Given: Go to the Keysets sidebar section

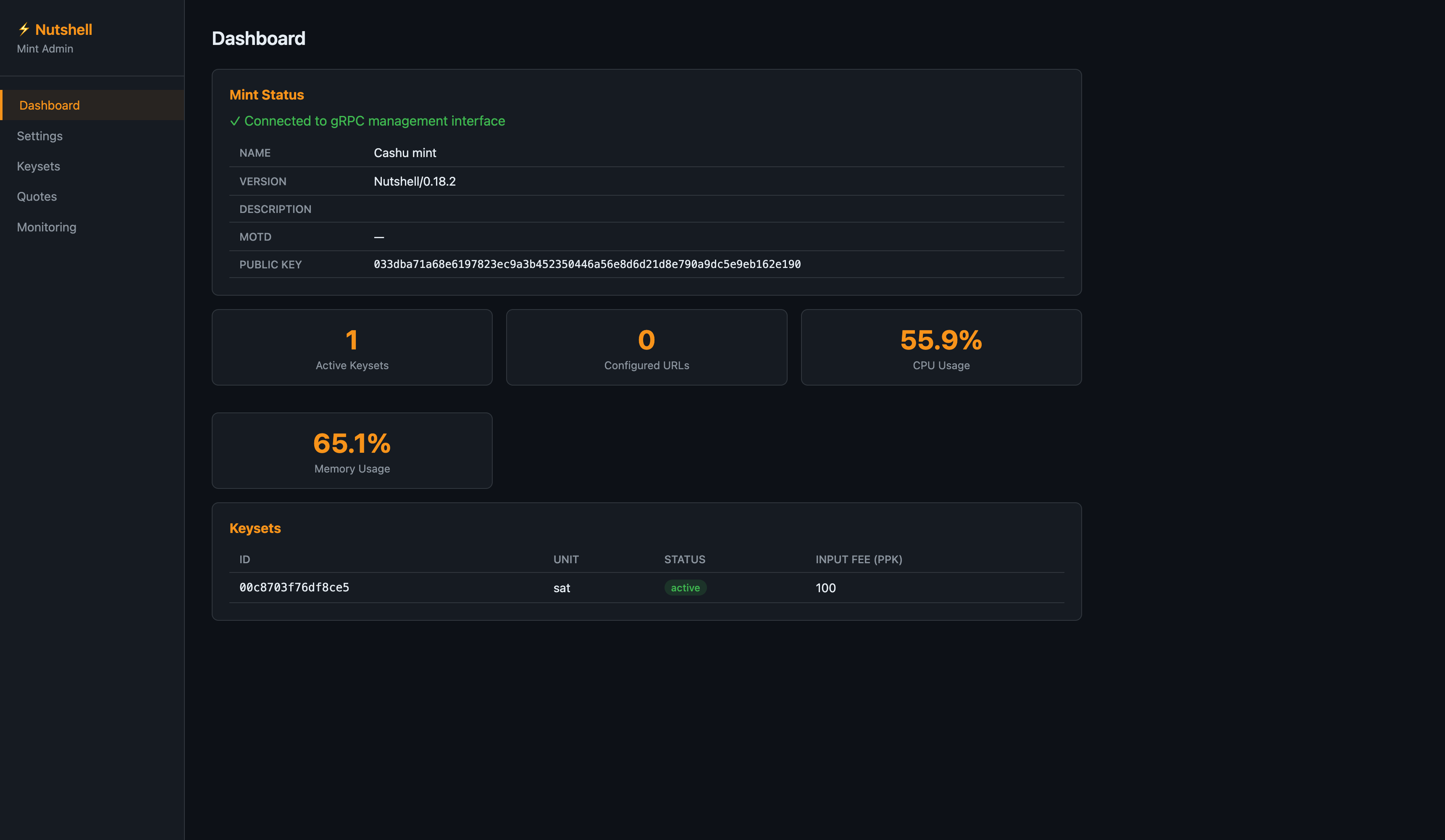Looking at the screenshot, I should click(38, 166).
